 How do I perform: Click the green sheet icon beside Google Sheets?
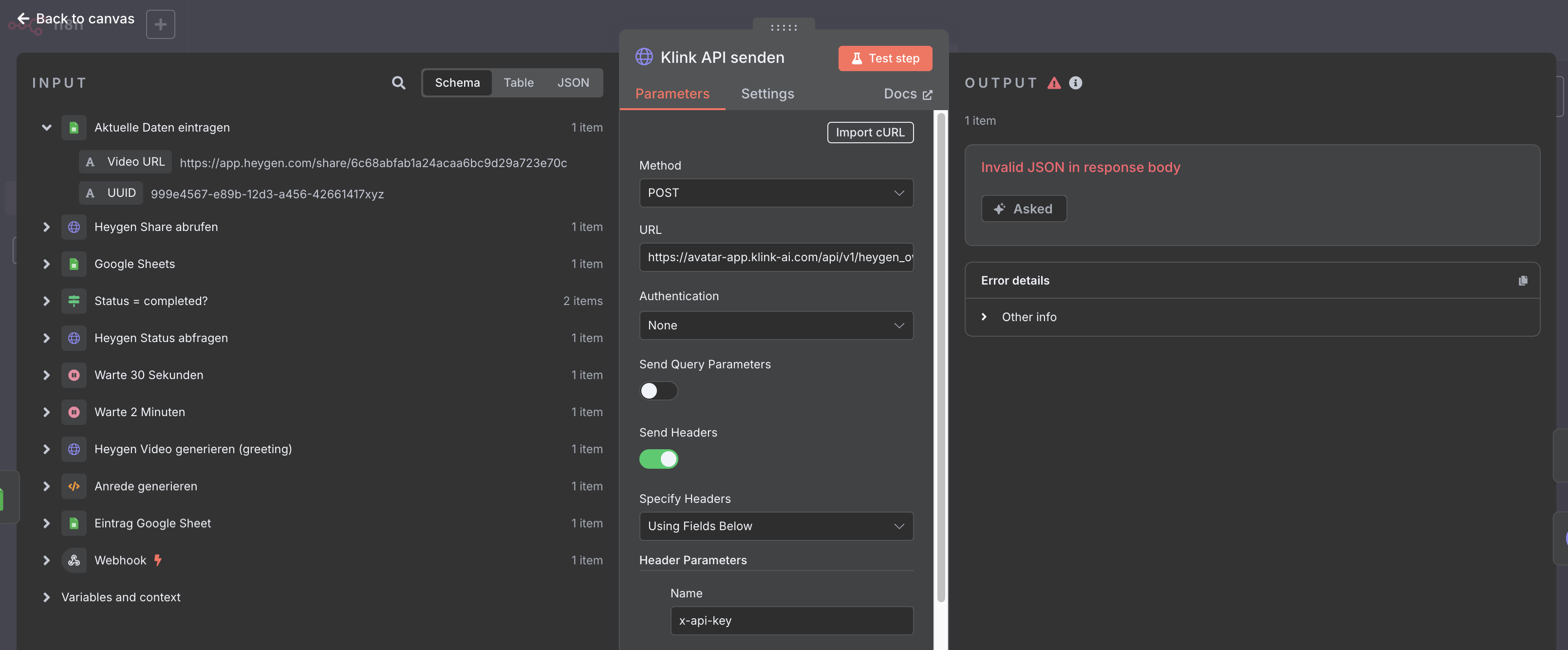74,264
